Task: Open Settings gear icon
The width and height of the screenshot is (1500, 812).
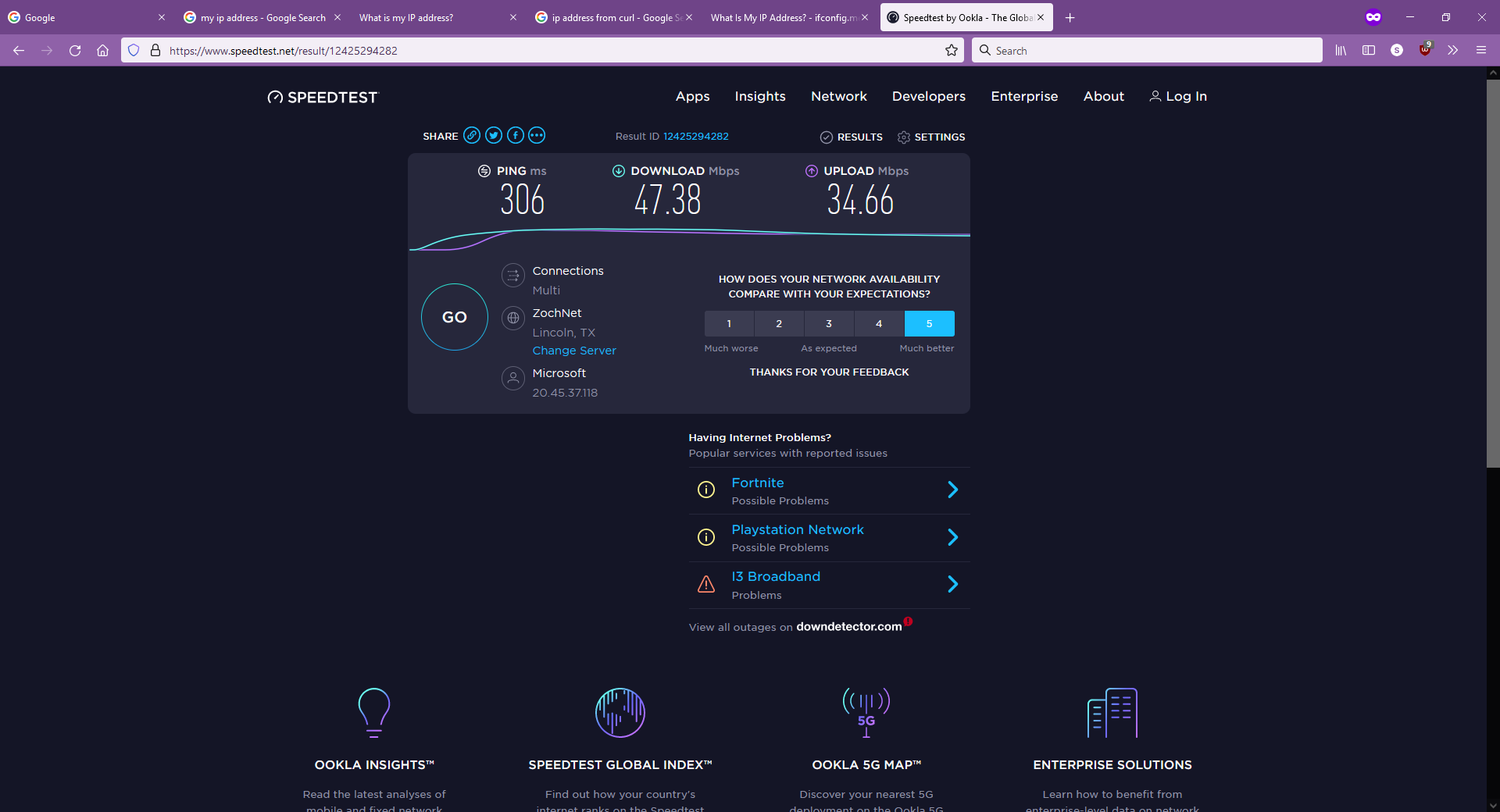Action: coord(904,137)
